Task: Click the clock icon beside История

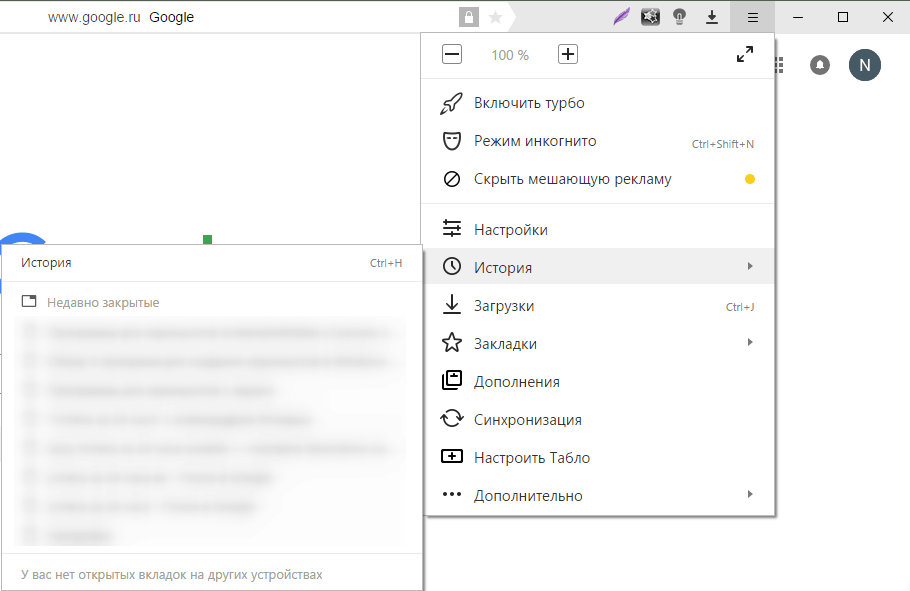Action: [452, 266]
